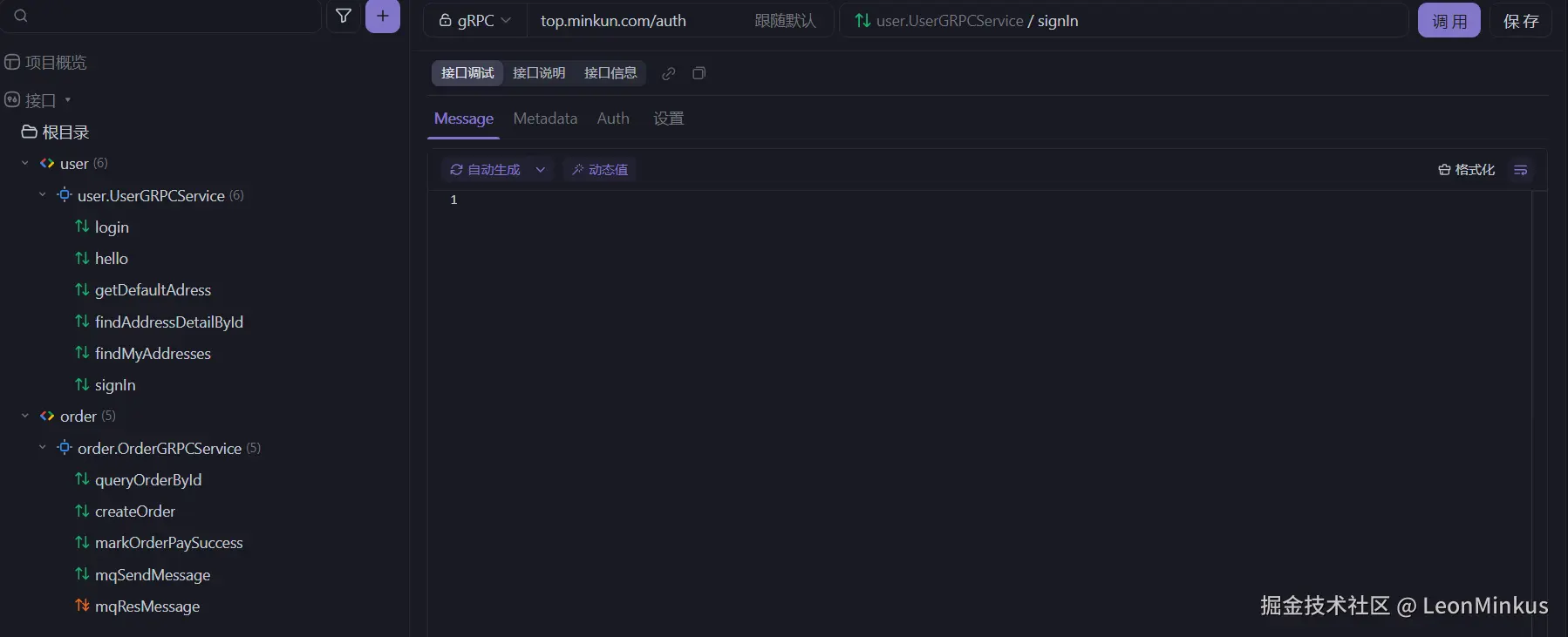
Task: Collapse the user proto tree node
Action: [x=25, y=163]
